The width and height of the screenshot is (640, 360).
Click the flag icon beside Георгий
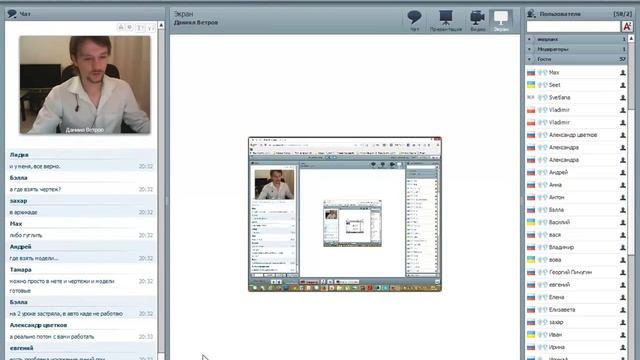531,272
